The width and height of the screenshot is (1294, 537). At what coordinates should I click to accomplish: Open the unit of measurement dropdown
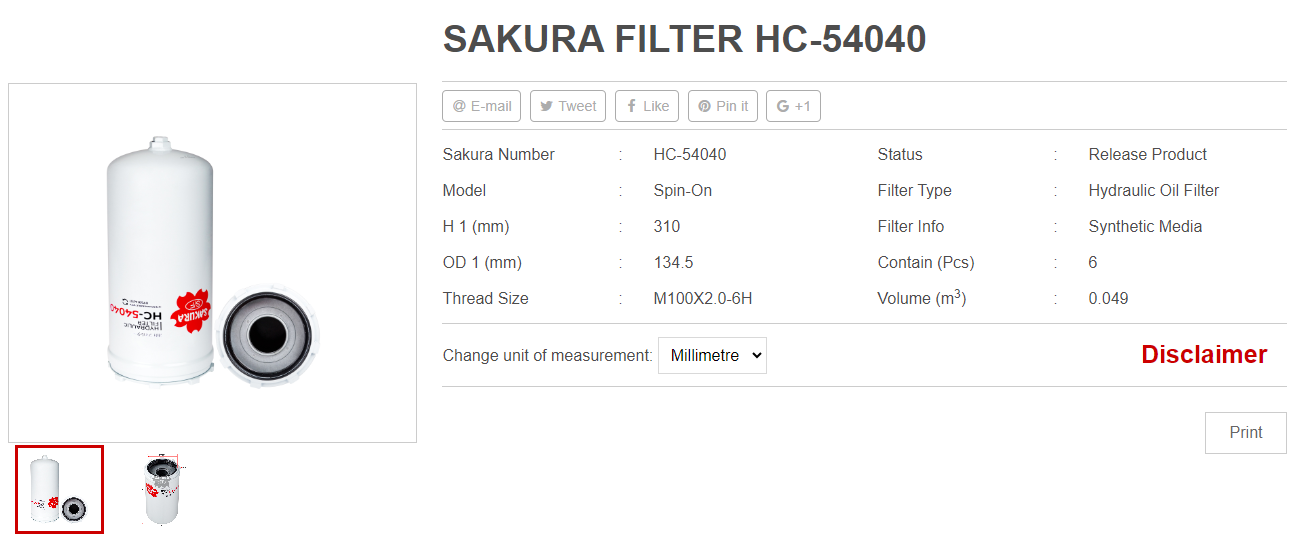712,355
